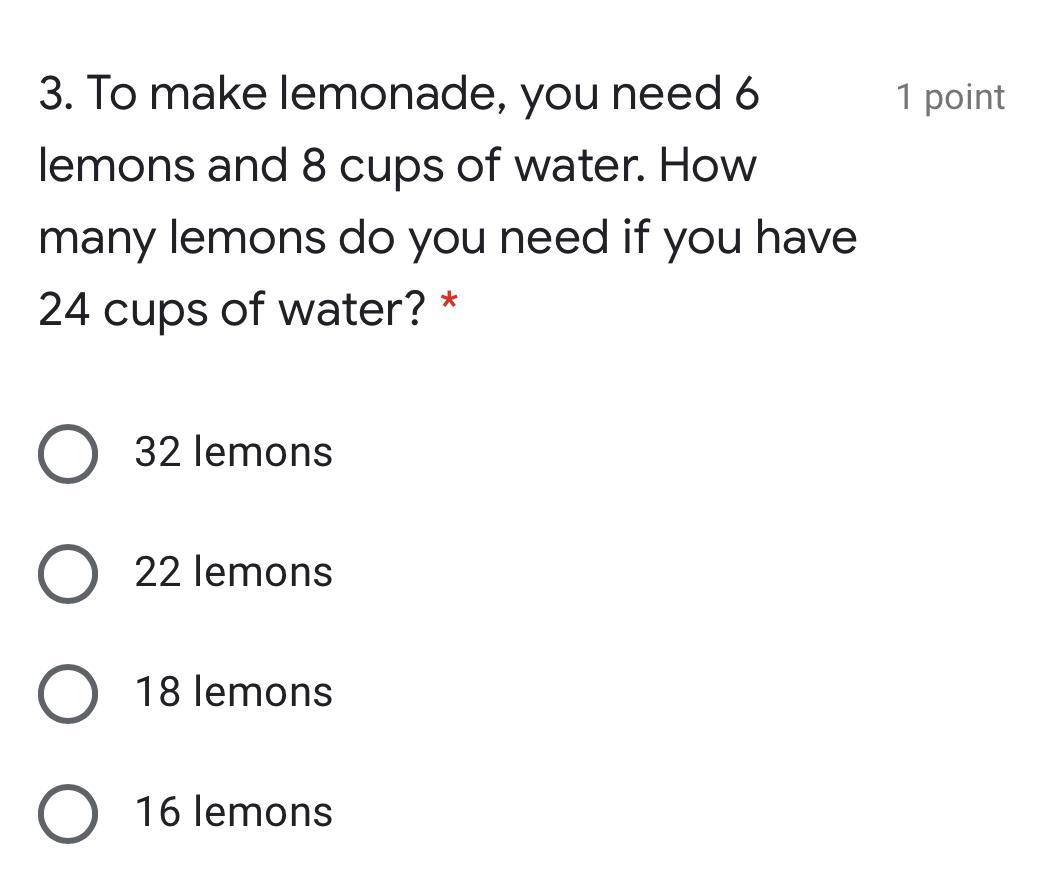
Task: Click the "24 cups of water?" text
Action: tap(232, 309)
